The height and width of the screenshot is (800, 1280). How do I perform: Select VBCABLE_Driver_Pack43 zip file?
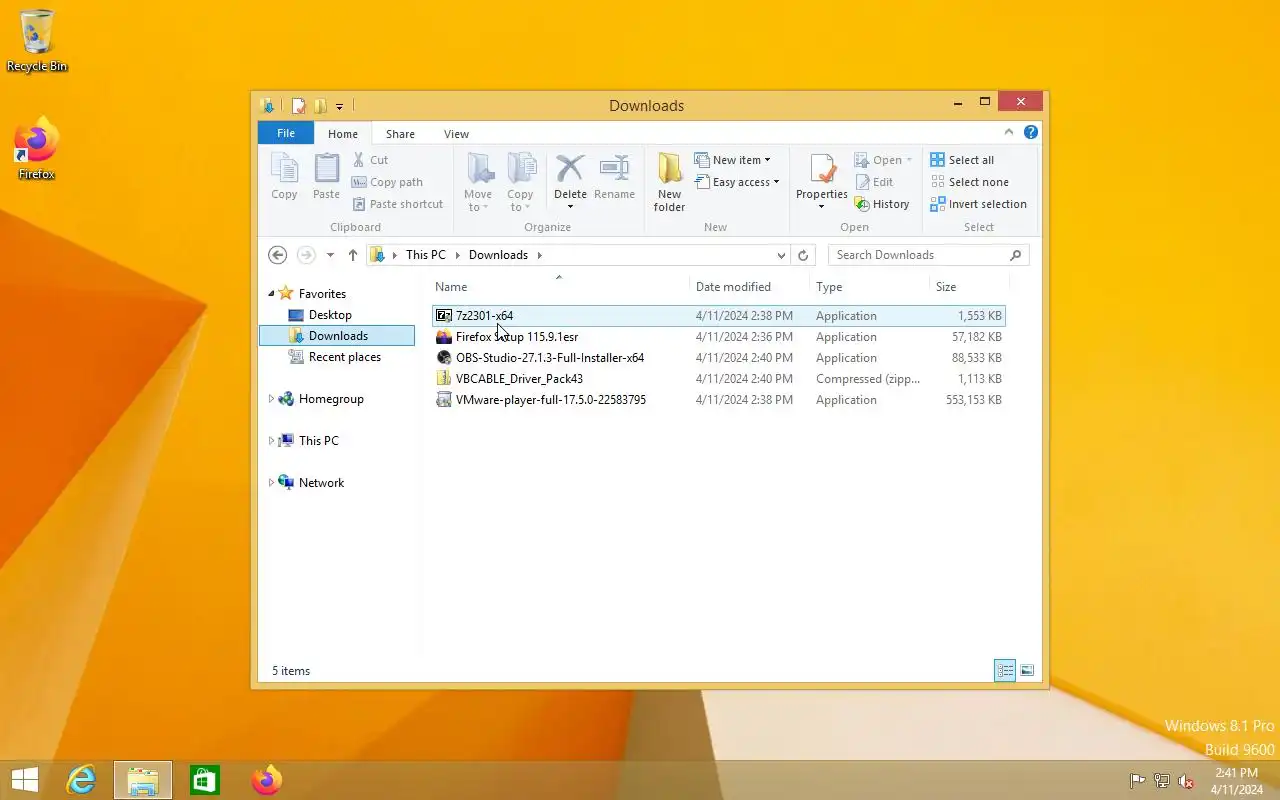pos(718,379)
